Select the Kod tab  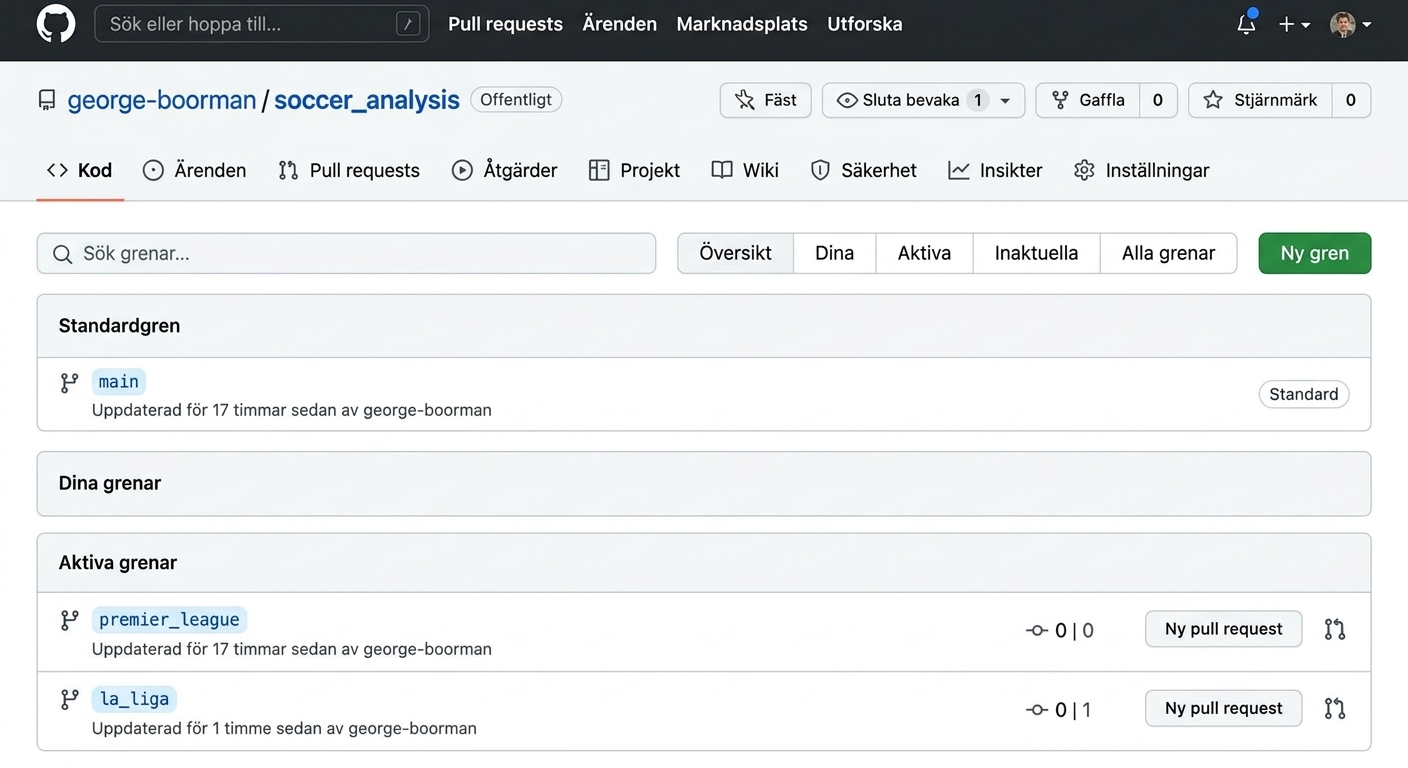pyautogui.click(x=80, y=170)
